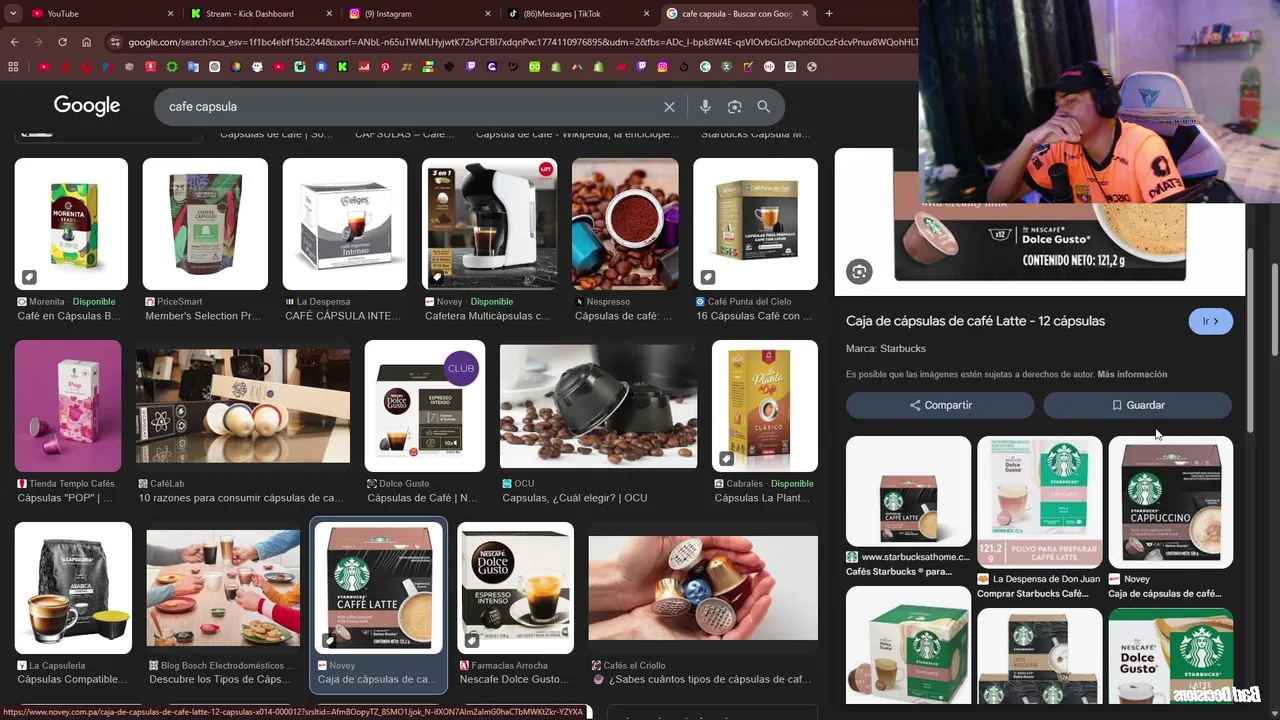Go forward in browser history

coord(38,42)
